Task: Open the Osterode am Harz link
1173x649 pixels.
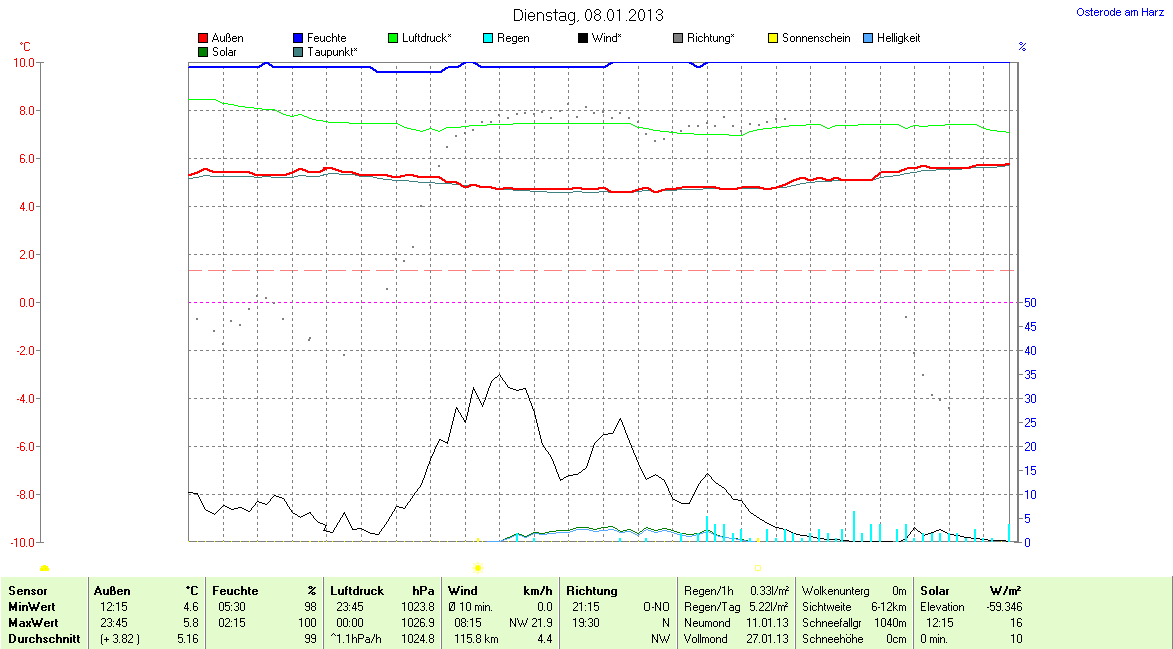Action: pos(1120,12)
